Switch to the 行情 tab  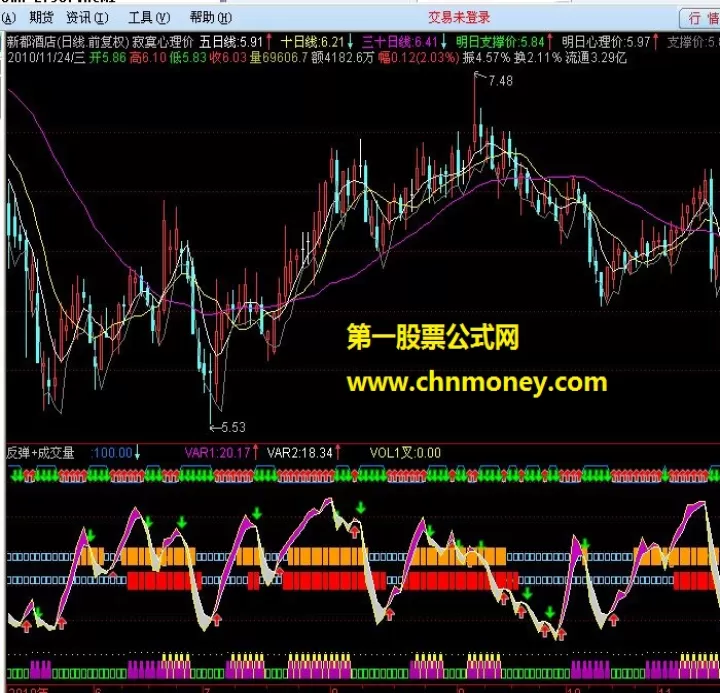(x=703, y=18)
